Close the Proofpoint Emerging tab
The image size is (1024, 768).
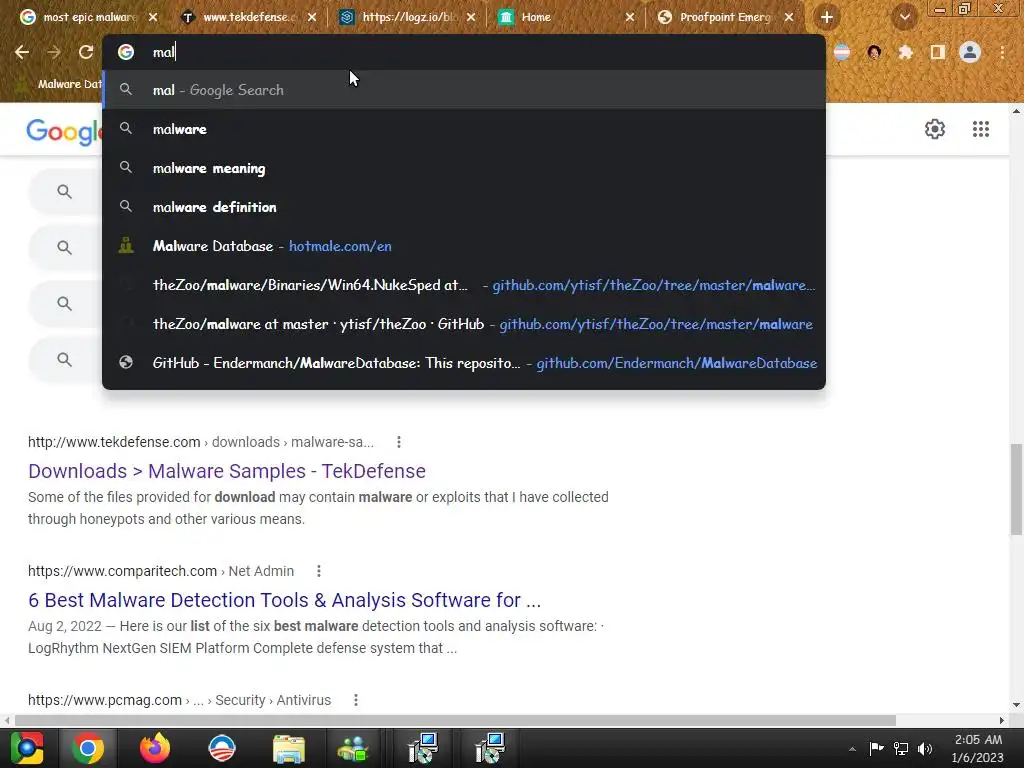(789, 18)
